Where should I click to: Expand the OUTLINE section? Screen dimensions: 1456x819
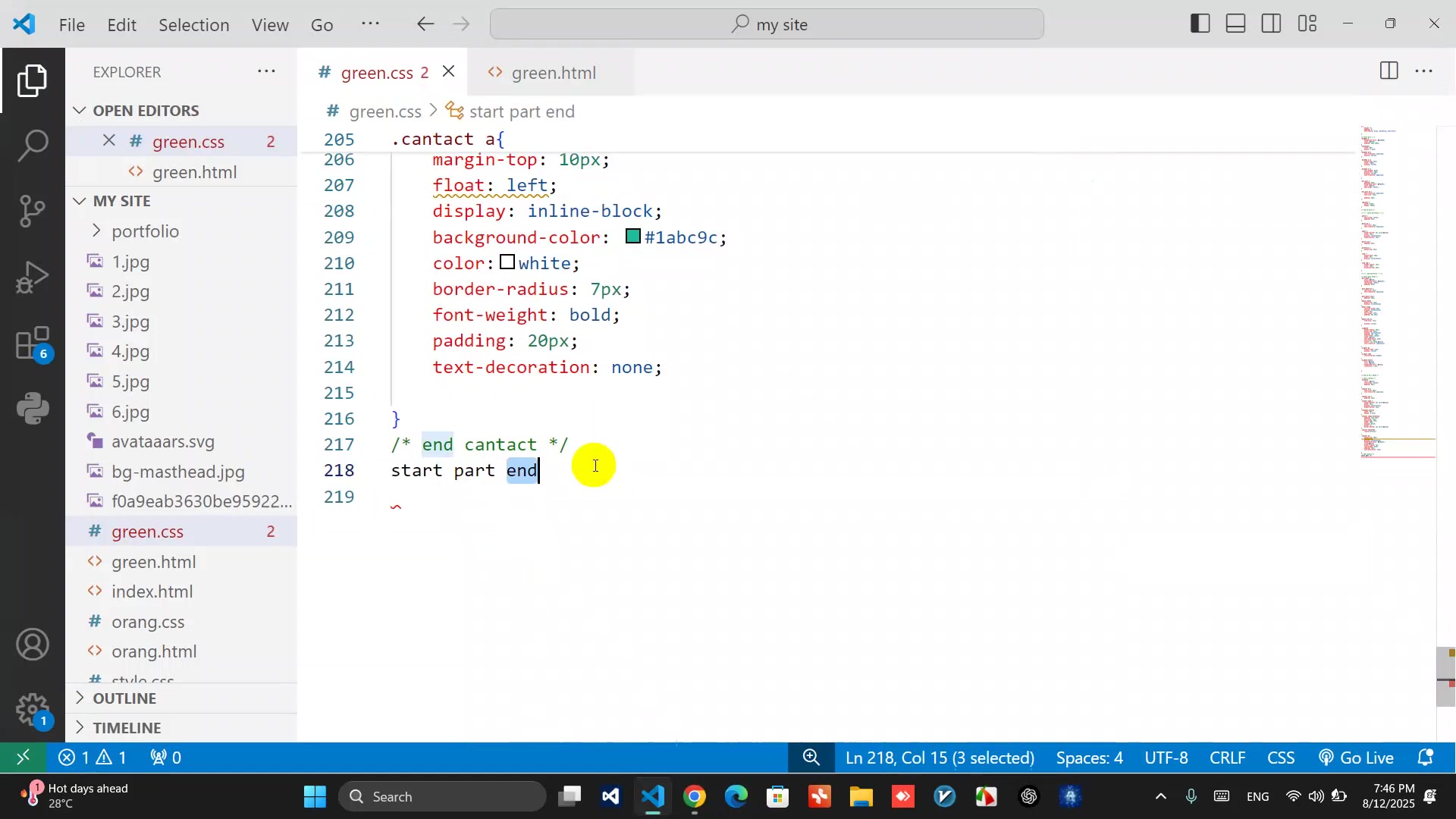tap(124, 698)
